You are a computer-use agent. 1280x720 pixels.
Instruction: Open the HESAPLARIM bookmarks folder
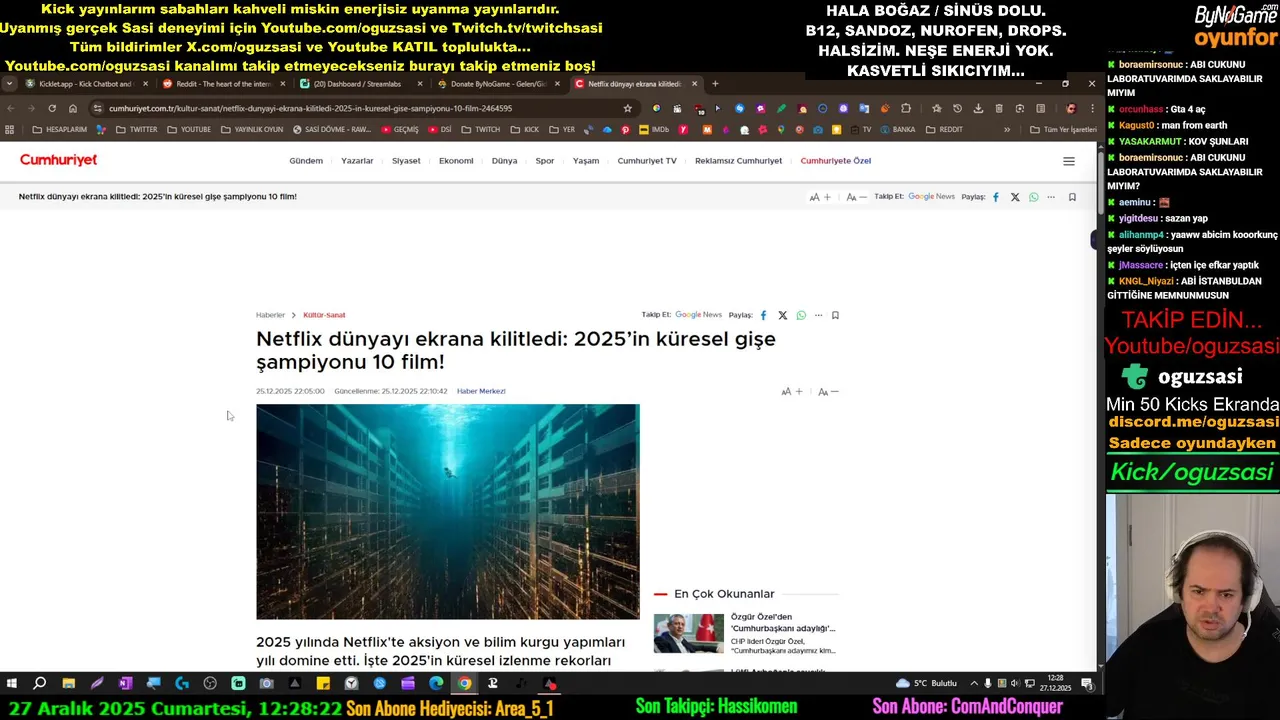click(x=60, y=129)
